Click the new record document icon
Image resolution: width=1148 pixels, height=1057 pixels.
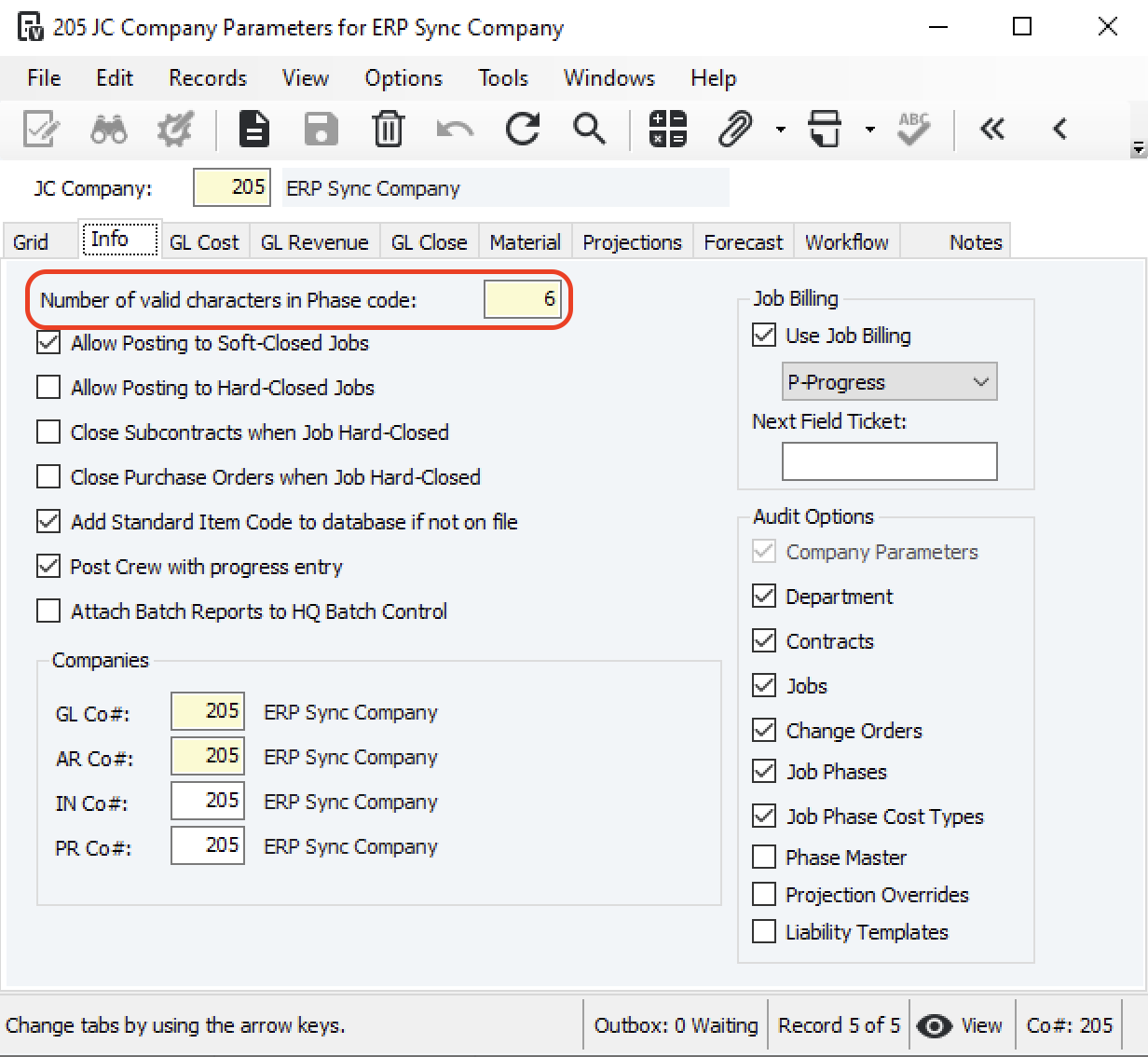click(x=253, y=130)
